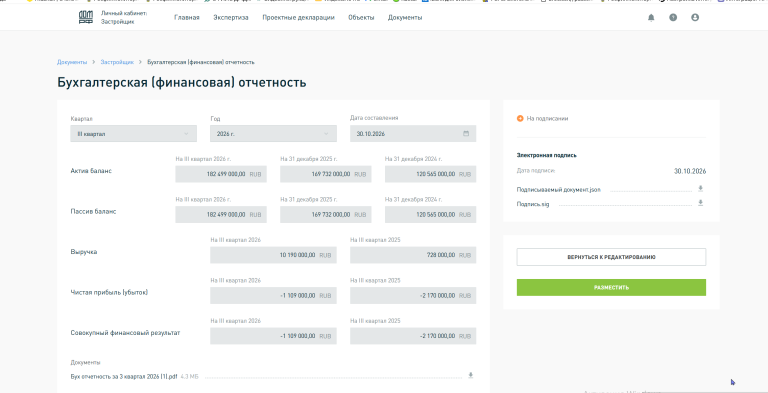Click the Застройщик breadcrumb link

pos(117,62)
